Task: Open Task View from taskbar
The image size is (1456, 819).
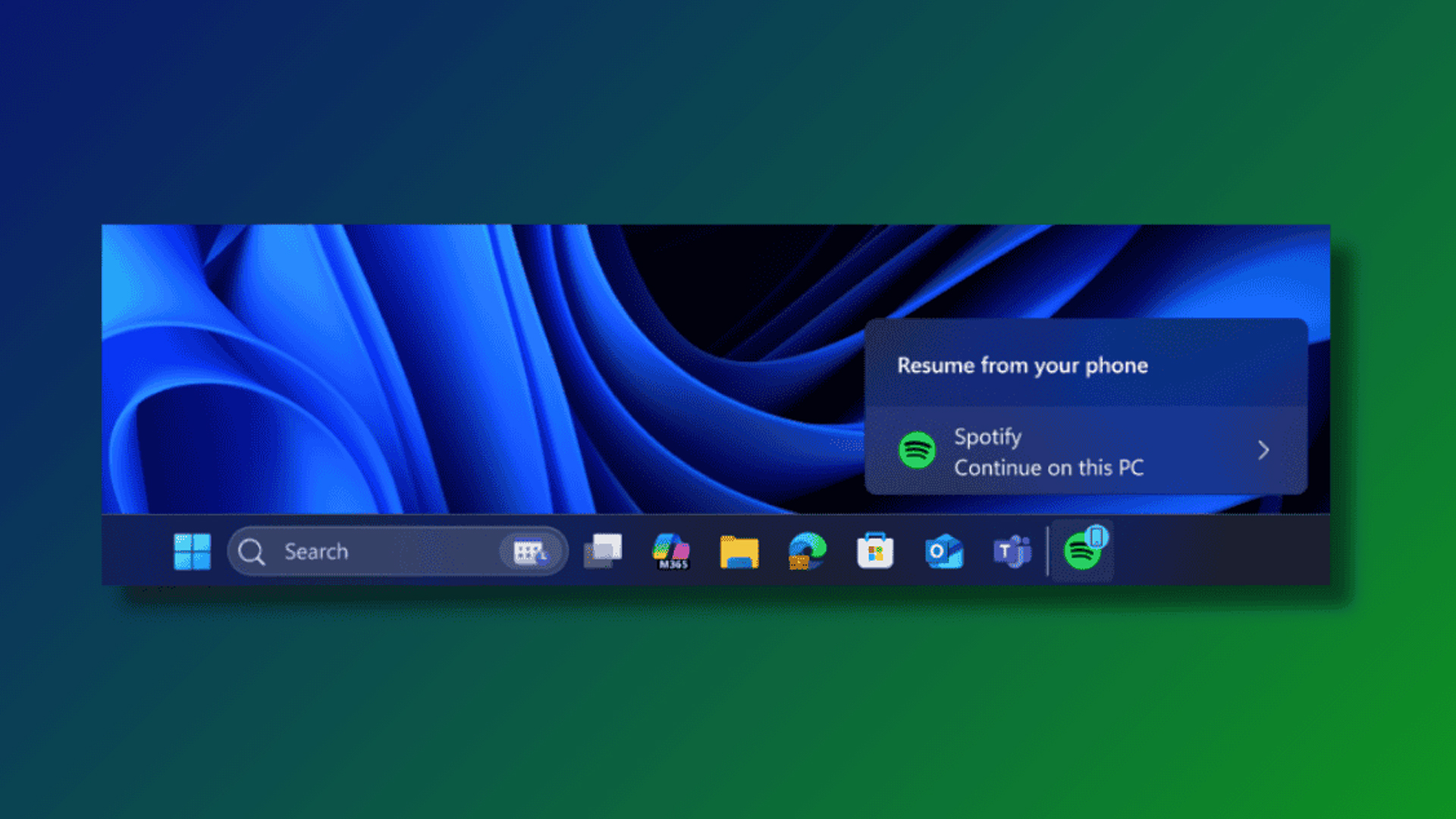Action: pyautogui.click(x=603, y=551)
